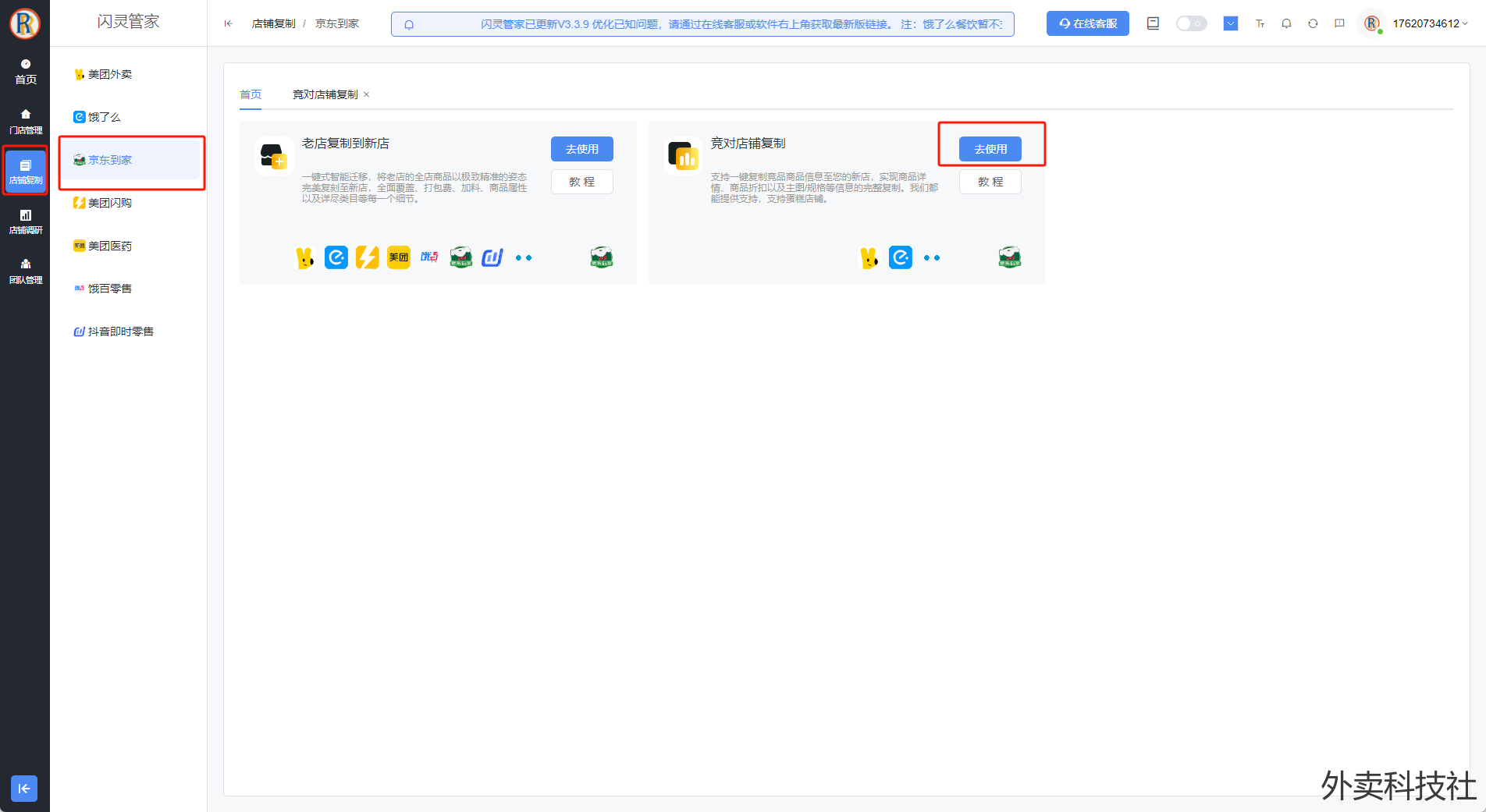Open the manual book icon in header
The height and width of the screenshot is (812, 1486).
tap(1153, 23)
